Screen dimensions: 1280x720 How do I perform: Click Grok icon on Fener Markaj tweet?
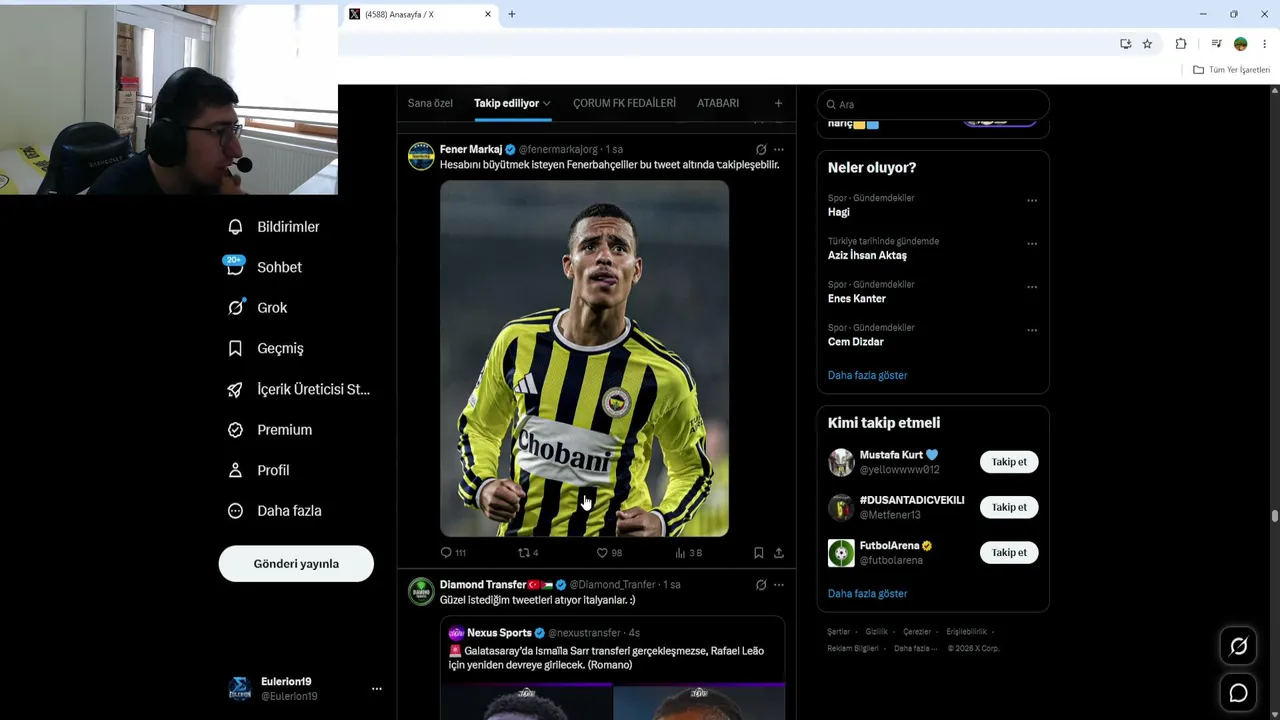pyautogui.click(x=761, y=150)
